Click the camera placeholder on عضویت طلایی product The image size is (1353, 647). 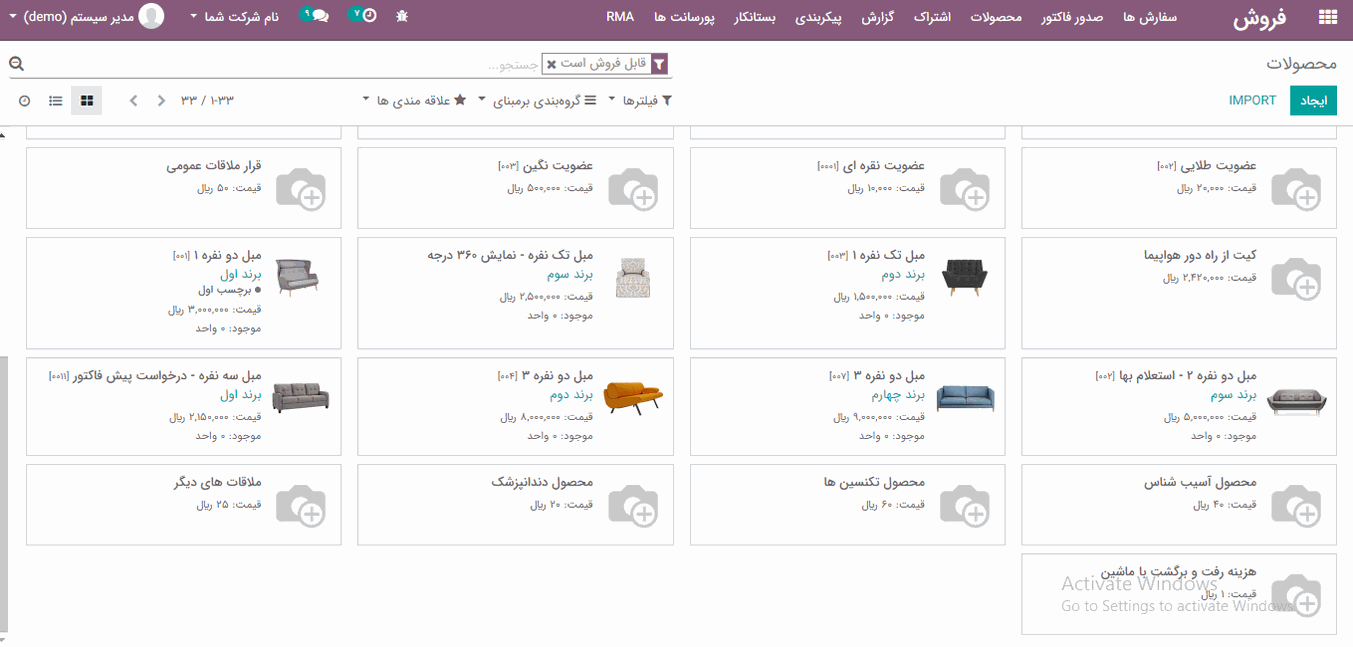1297,188
